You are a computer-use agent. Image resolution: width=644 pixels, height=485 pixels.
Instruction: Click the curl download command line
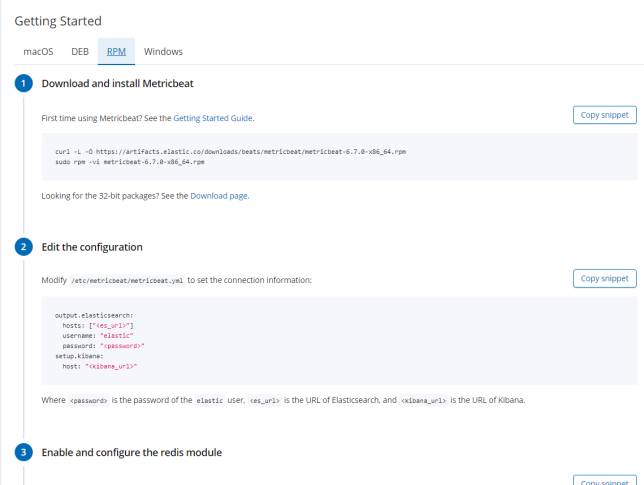230,152
